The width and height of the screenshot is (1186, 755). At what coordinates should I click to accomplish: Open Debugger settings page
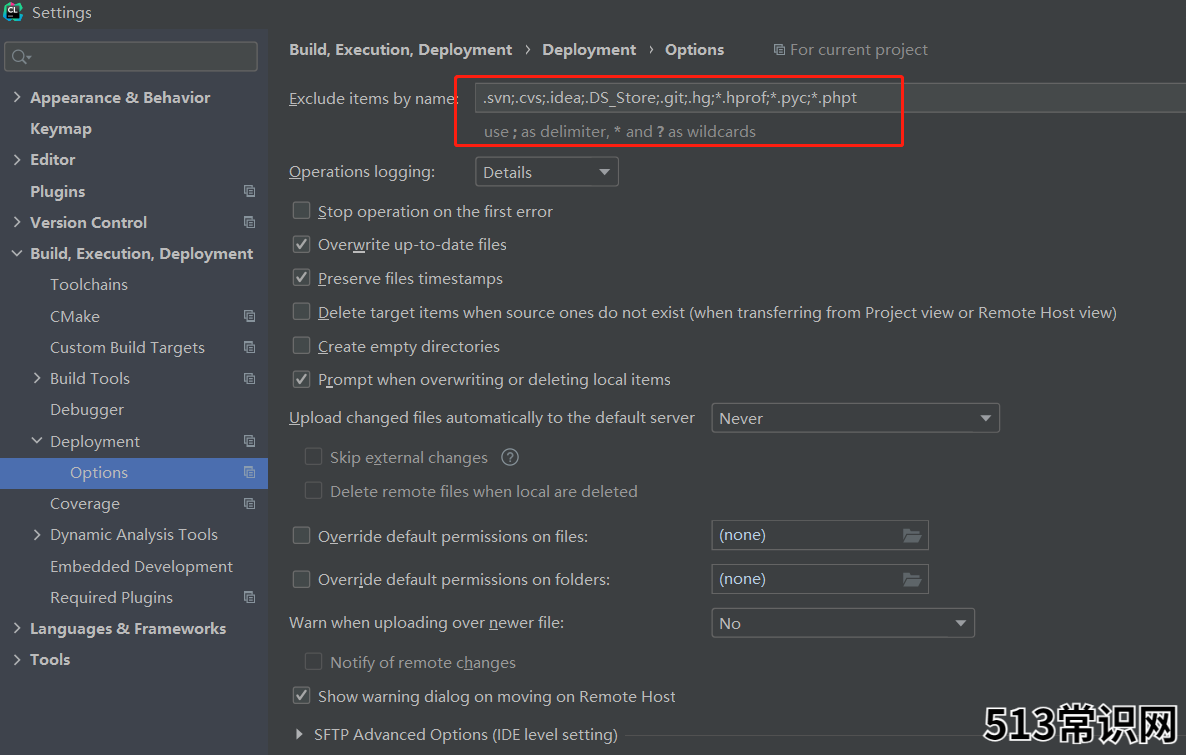(87, 409)
